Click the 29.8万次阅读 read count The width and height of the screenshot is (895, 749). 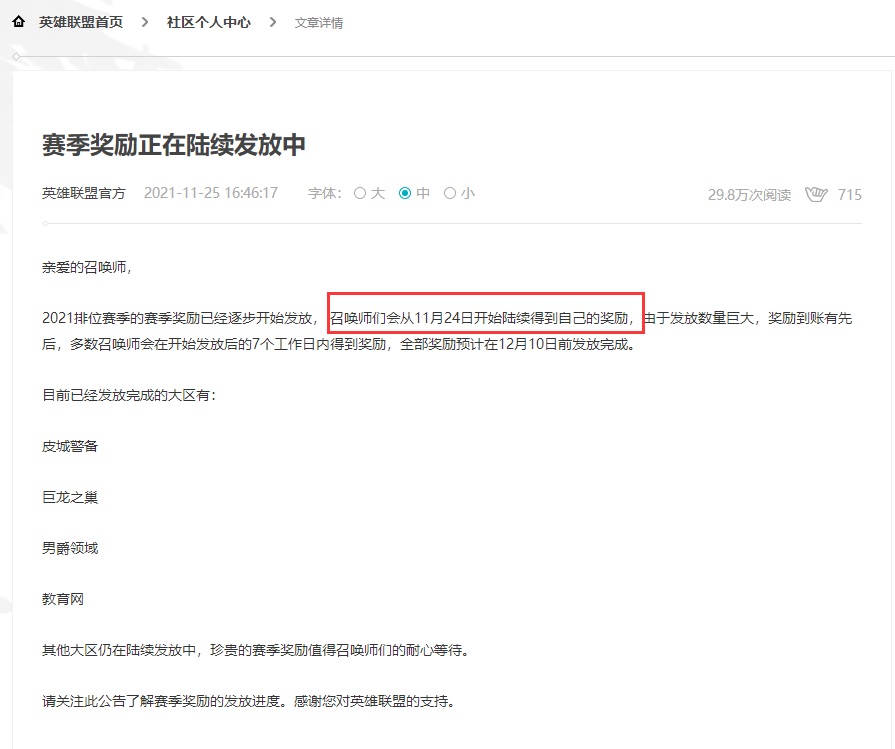(749, 195)
